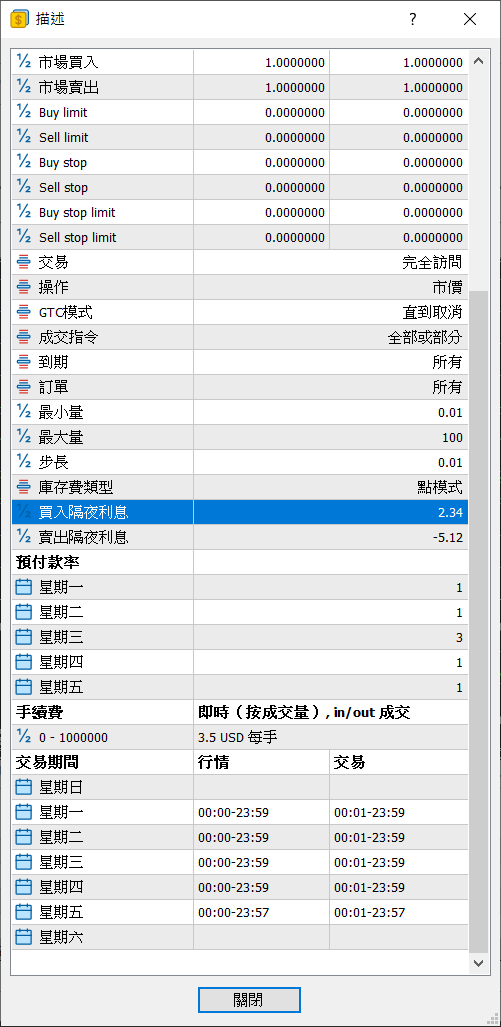The height and width of the screenshot is (1027, 501).
Task: Click the value -5.12 for 賣出隔夜利息
Action: click(x=448, y=538)
